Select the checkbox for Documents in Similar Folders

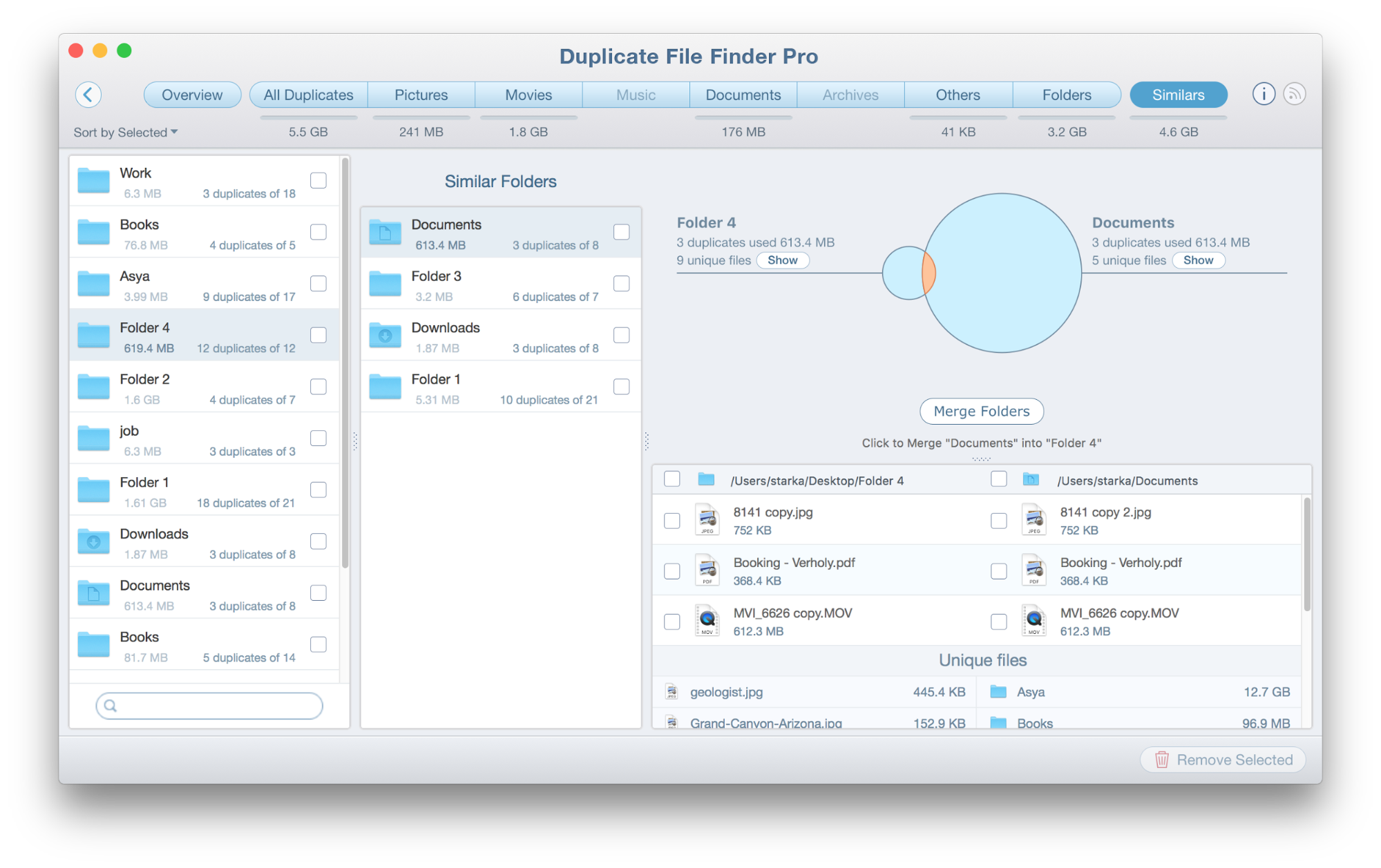[622, 232]
